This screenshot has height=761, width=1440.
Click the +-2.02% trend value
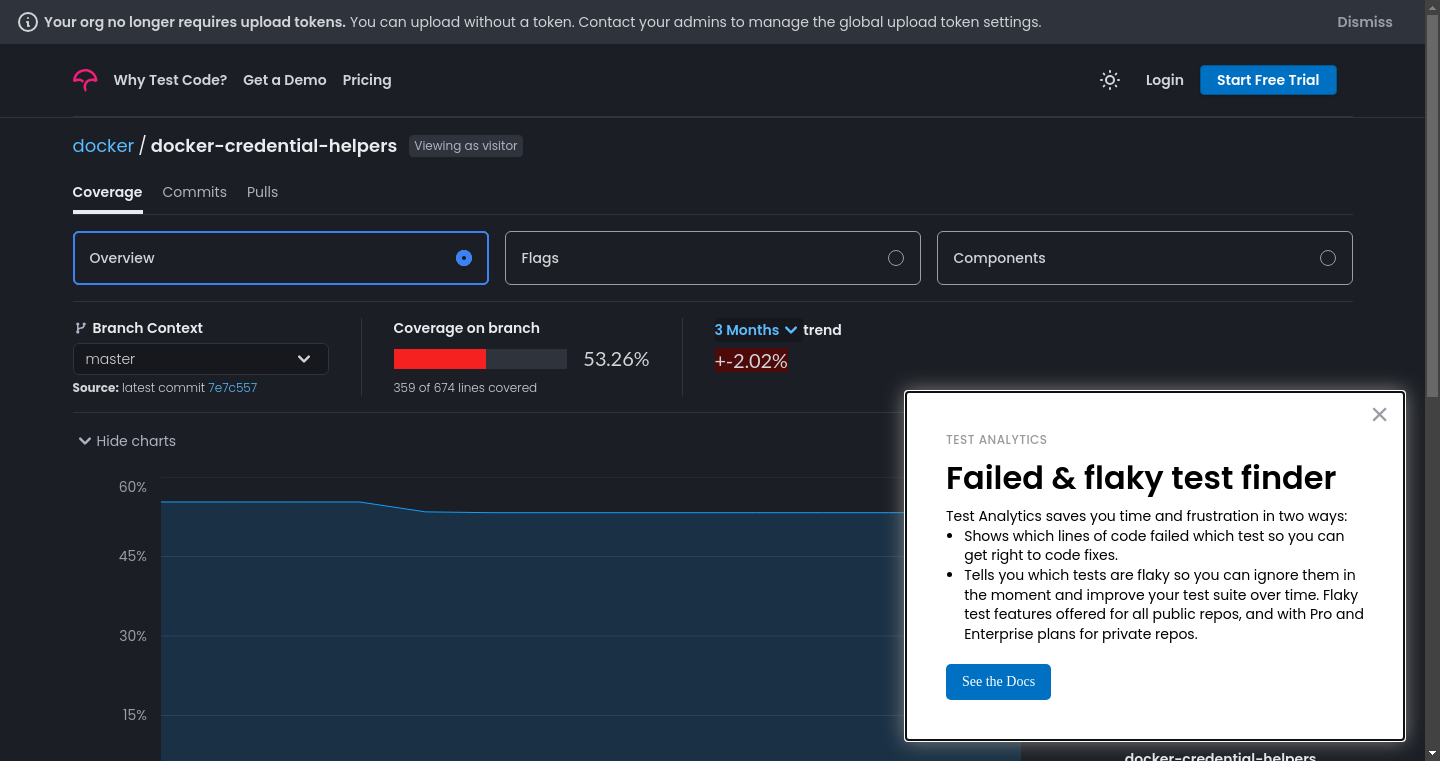click(x=751, y=361)
